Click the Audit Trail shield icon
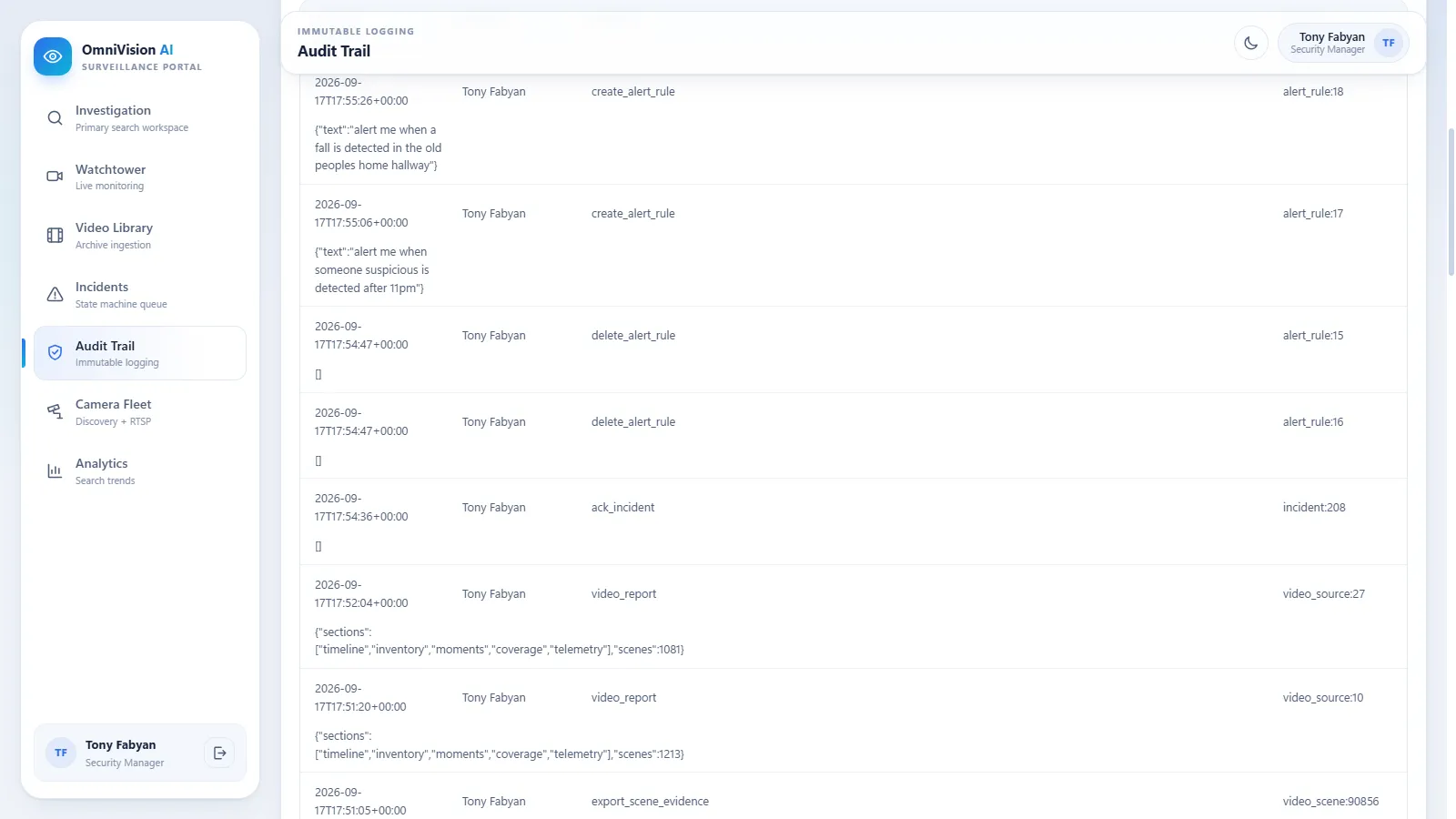The height and width of the screenshot is (819, 1456). pyautogui.click(x=55, y=353)
